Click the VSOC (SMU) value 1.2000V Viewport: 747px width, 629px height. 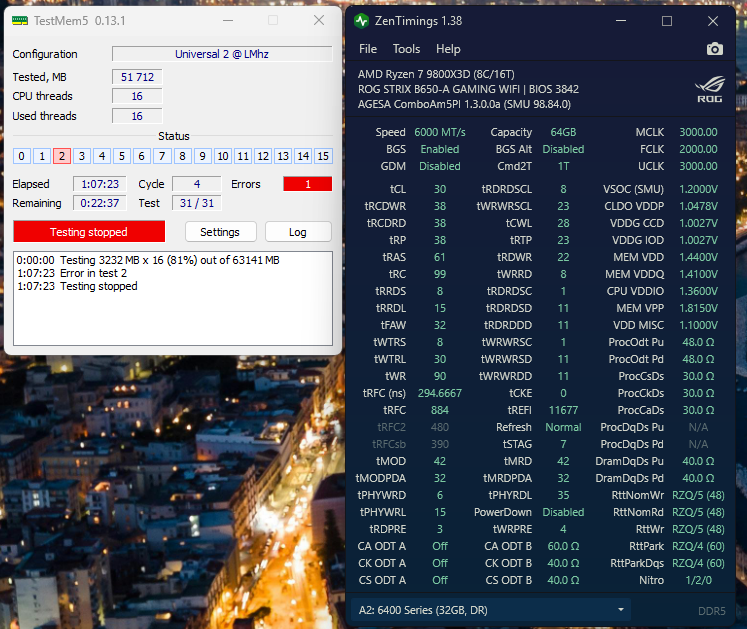tap(698, 189)
